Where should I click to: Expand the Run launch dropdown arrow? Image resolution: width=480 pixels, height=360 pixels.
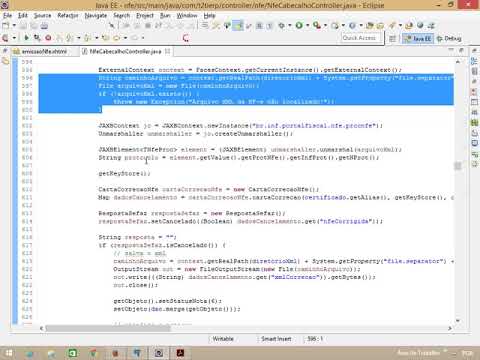(307, 26)
